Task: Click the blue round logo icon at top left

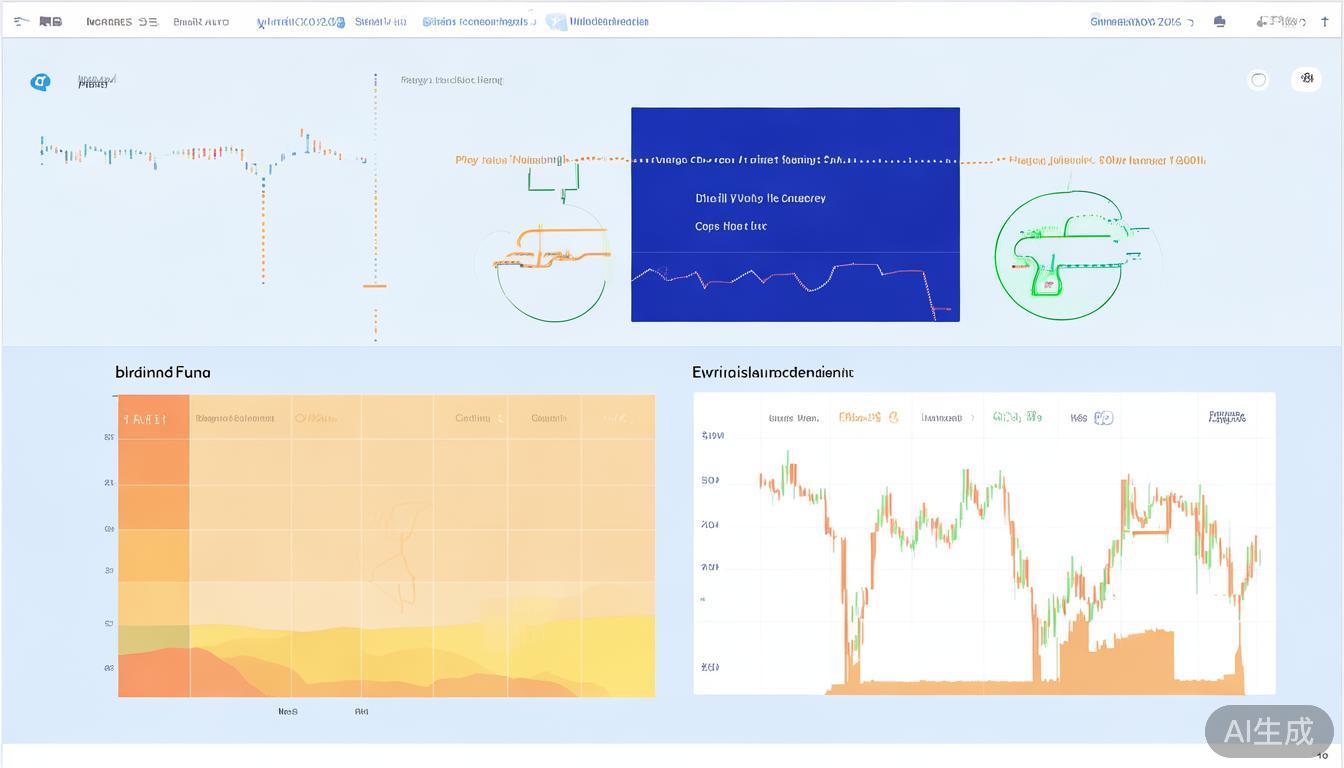Action: click(40, 82)
